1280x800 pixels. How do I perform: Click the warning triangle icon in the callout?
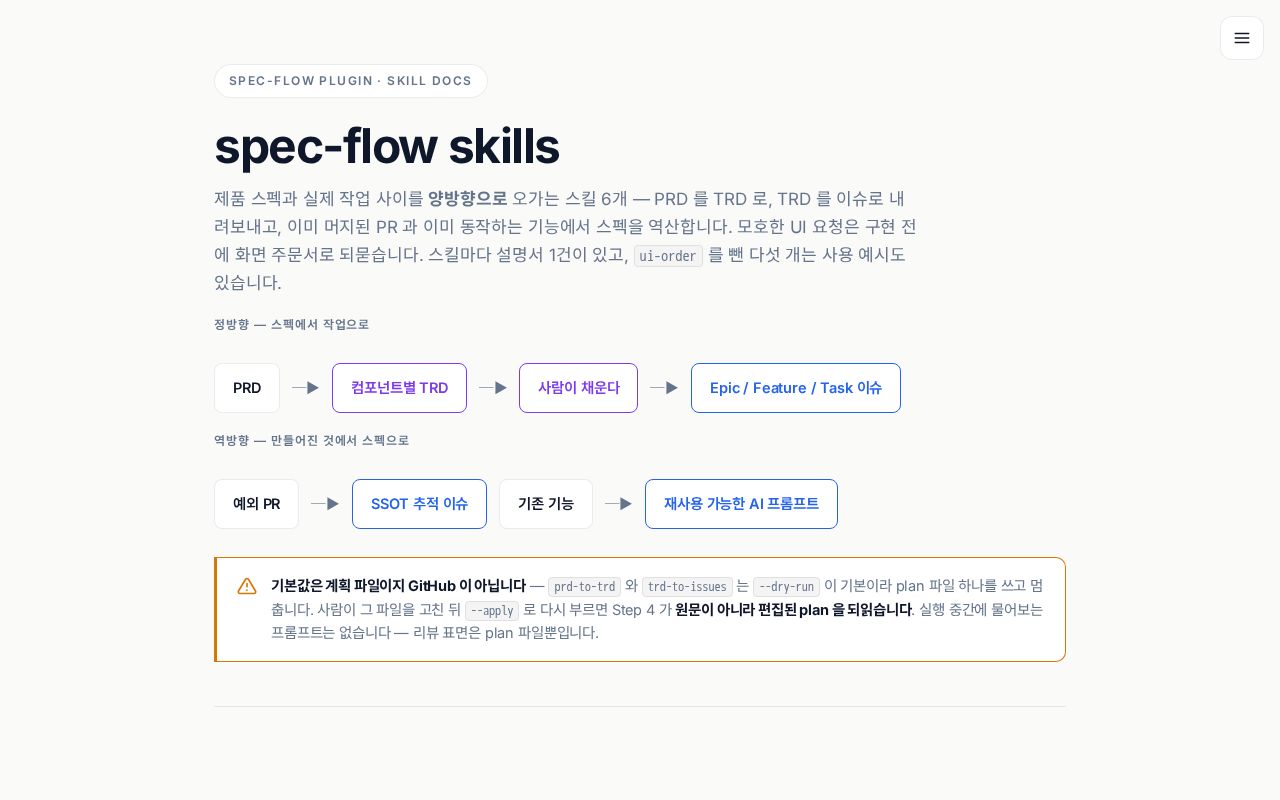247,586
